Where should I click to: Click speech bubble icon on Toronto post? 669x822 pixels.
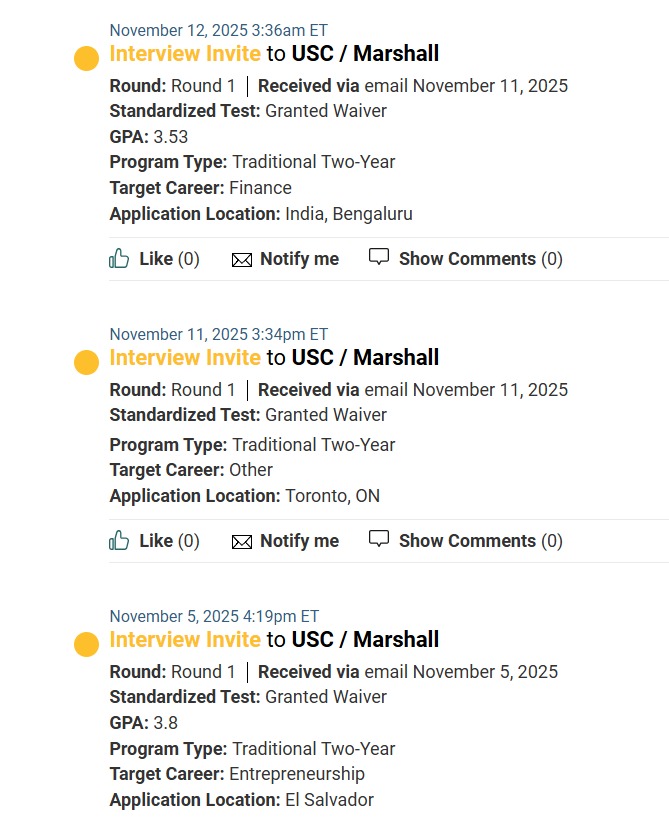pyautogui.click(x=379, y=540)
